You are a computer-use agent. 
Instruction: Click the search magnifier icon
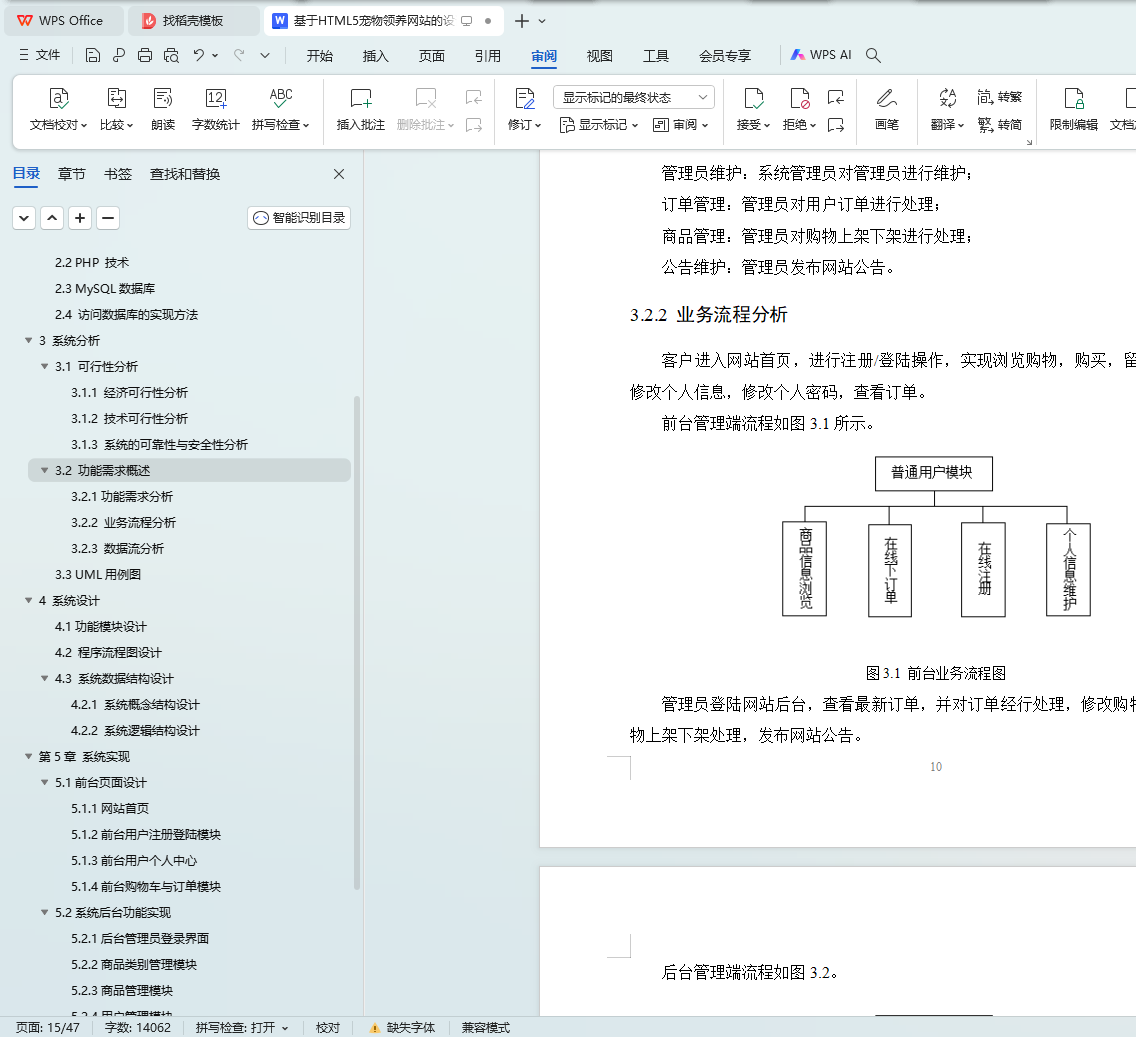[873, 55]
